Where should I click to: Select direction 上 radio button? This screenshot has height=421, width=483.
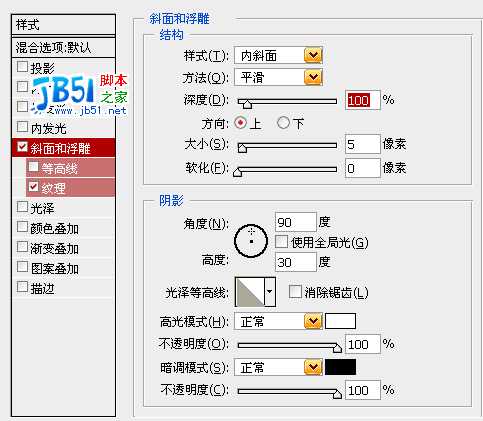tap(240, 123)
